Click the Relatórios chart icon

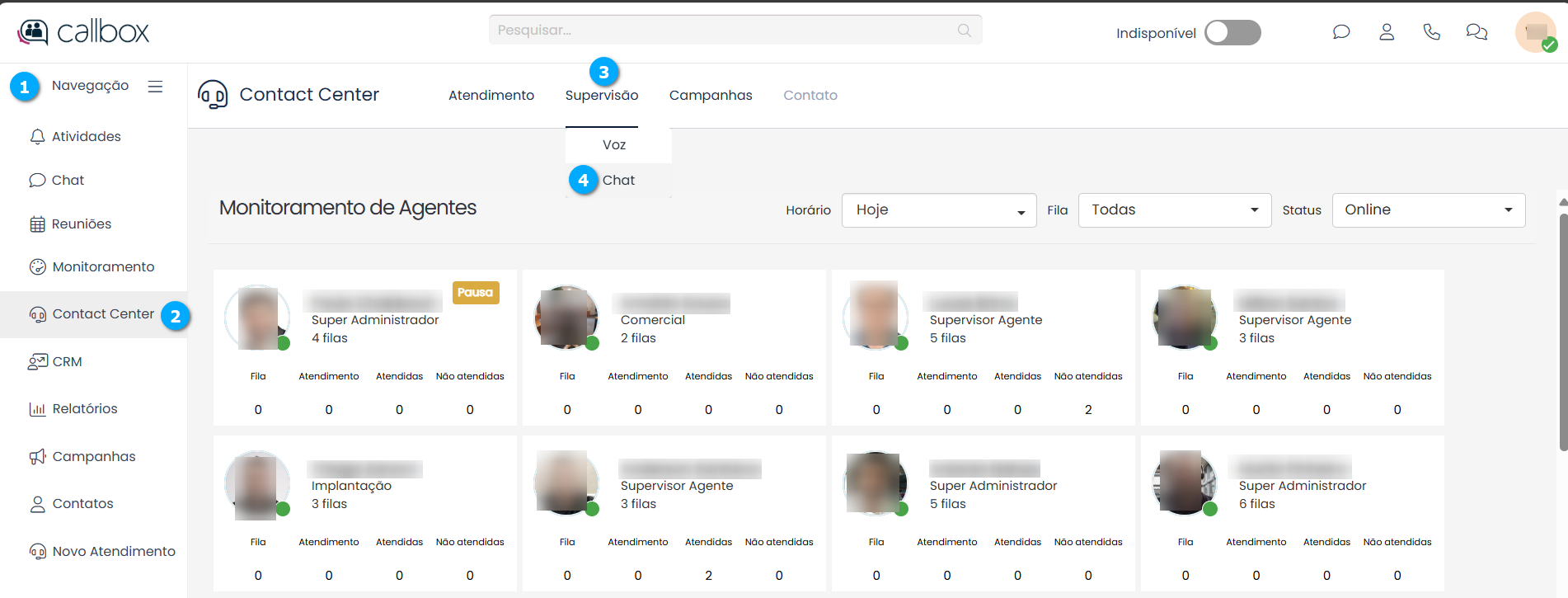point(37,409)
